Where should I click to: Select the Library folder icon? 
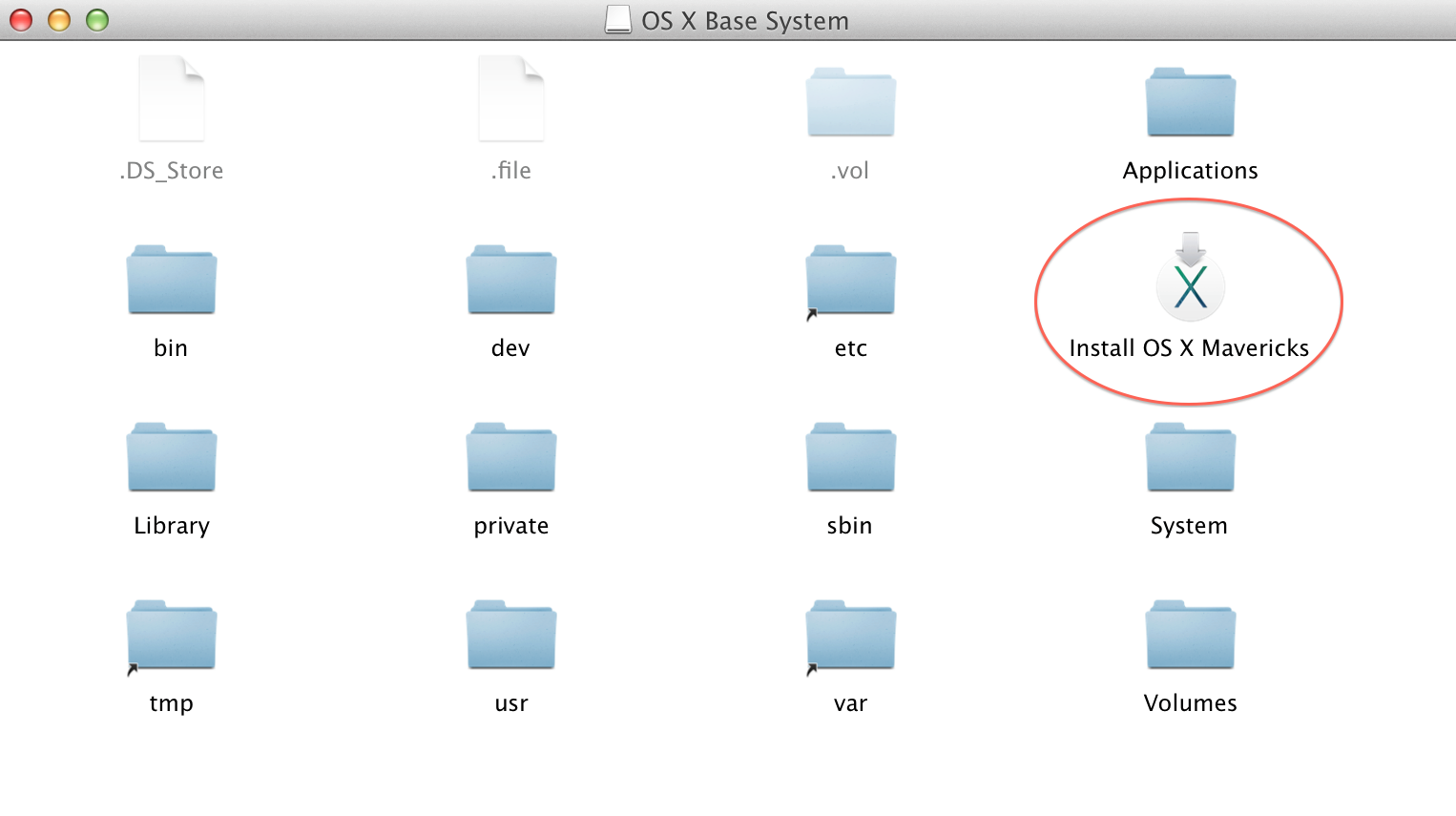click(172, 457)
